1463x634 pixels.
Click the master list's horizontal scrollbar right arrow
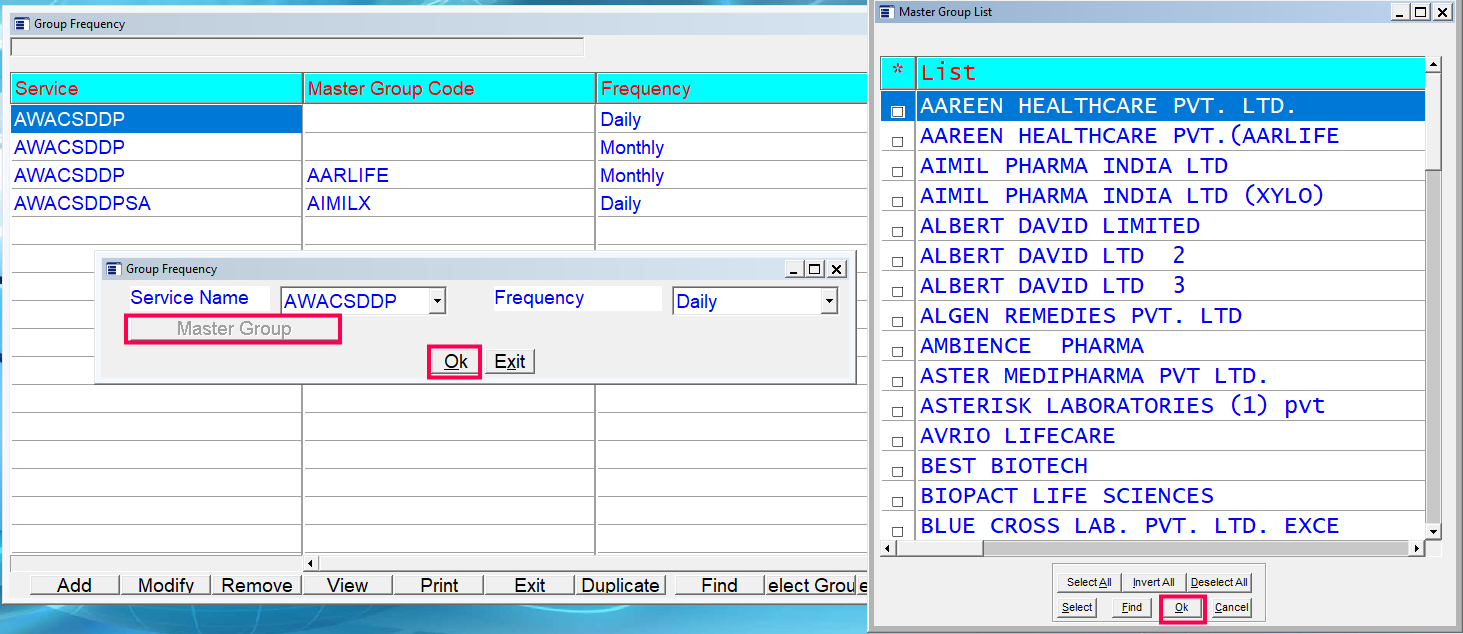point(1416,548)
